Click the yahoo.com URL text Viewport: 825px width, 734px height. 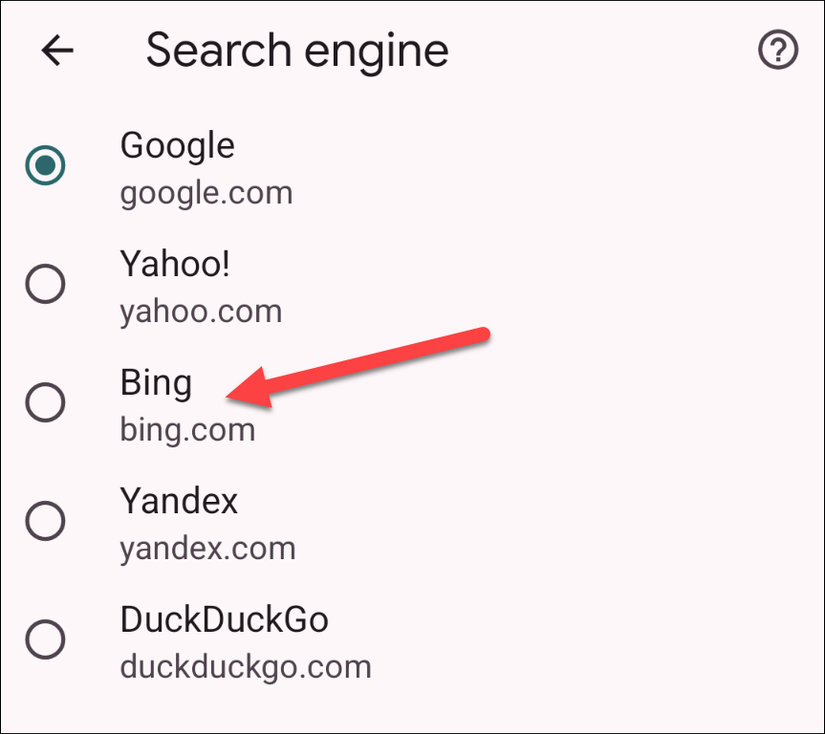click(x=201, y=311)
